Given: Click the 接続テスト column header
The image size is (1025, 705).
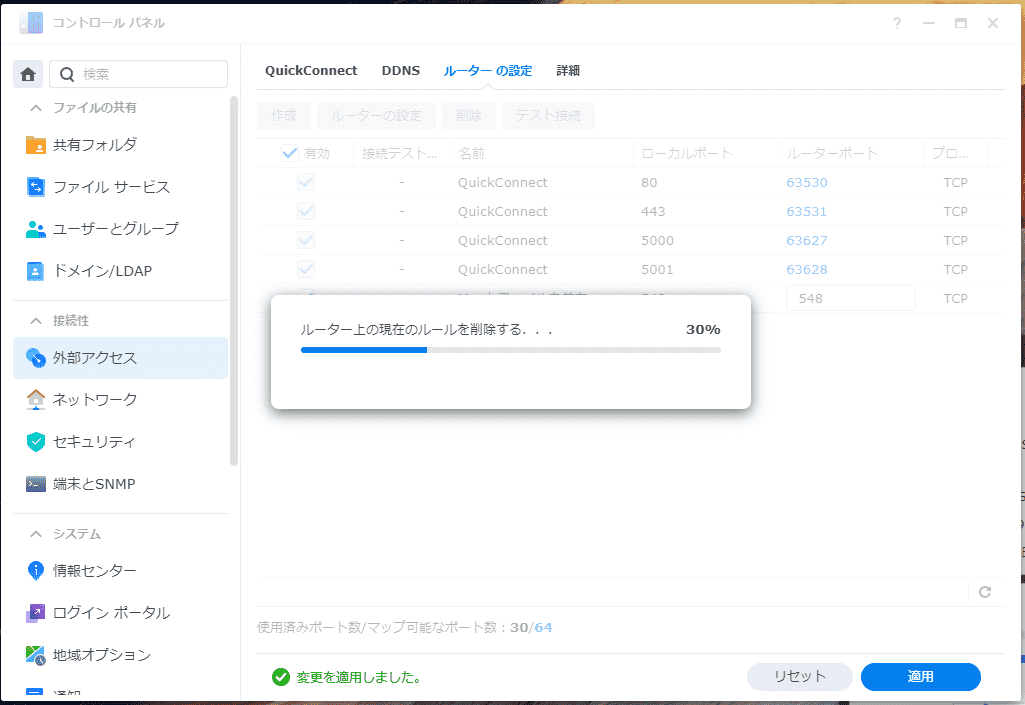Looking at the screenshot, I should (401, 153).
